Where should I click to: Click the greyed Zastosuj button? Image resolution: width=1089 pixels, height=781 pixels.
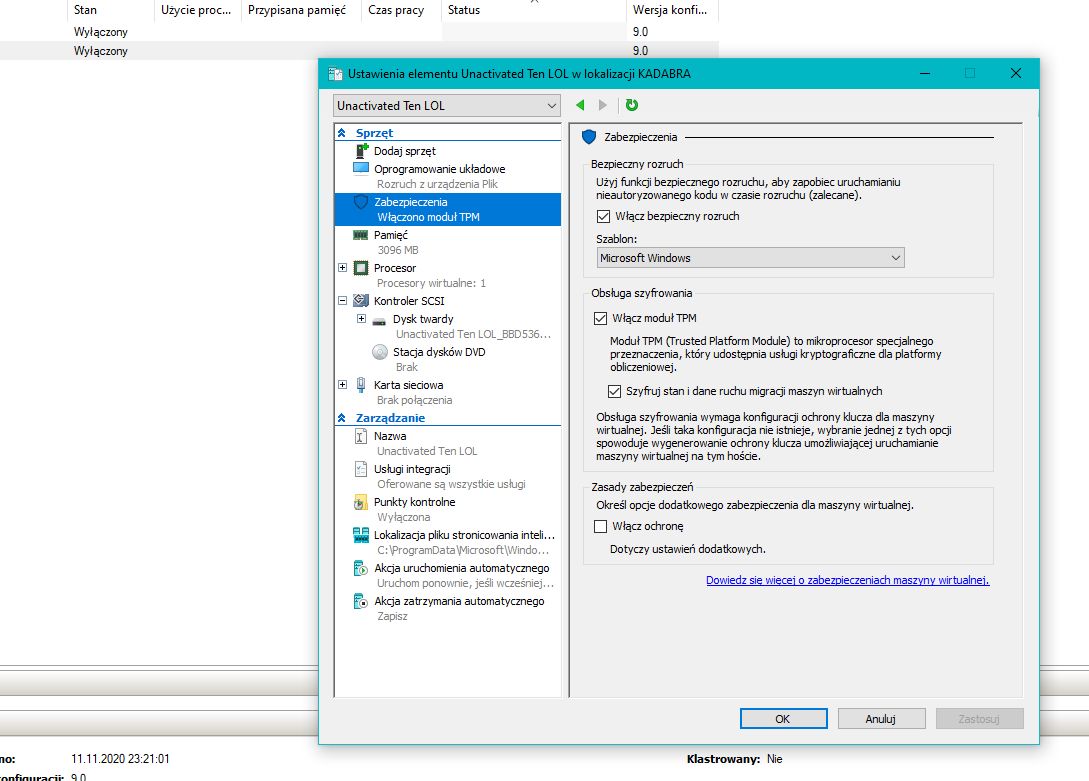tap(979, 719)
